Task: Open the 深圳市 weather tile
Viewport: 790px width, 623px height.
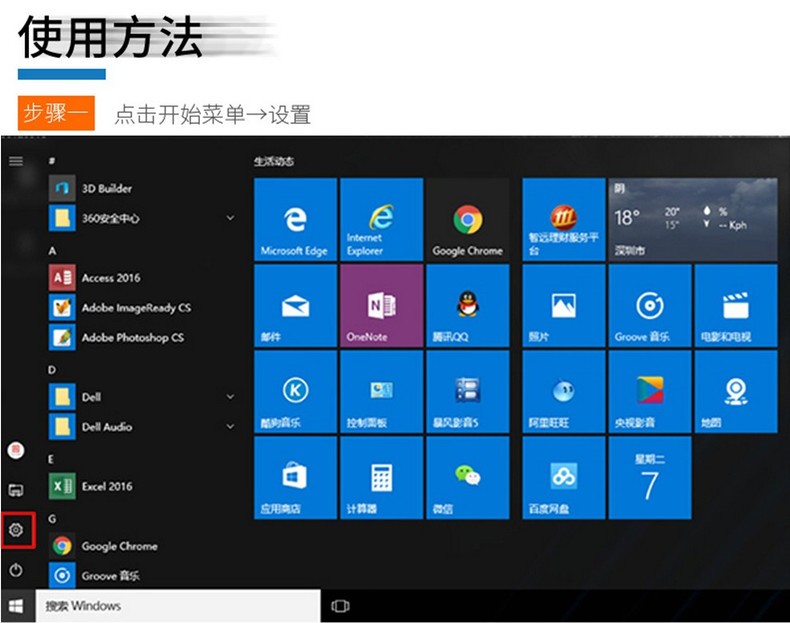Action: point(693,219)
